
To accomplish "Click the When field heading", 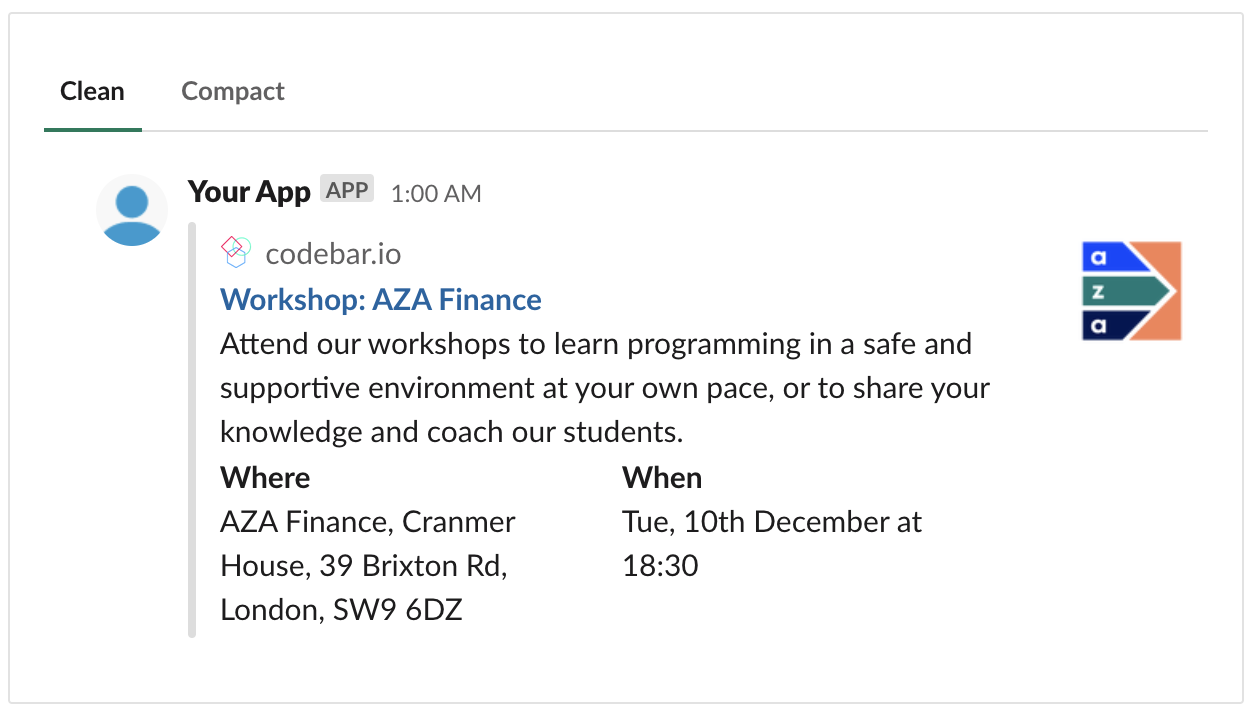I will (x=662, y=478).
